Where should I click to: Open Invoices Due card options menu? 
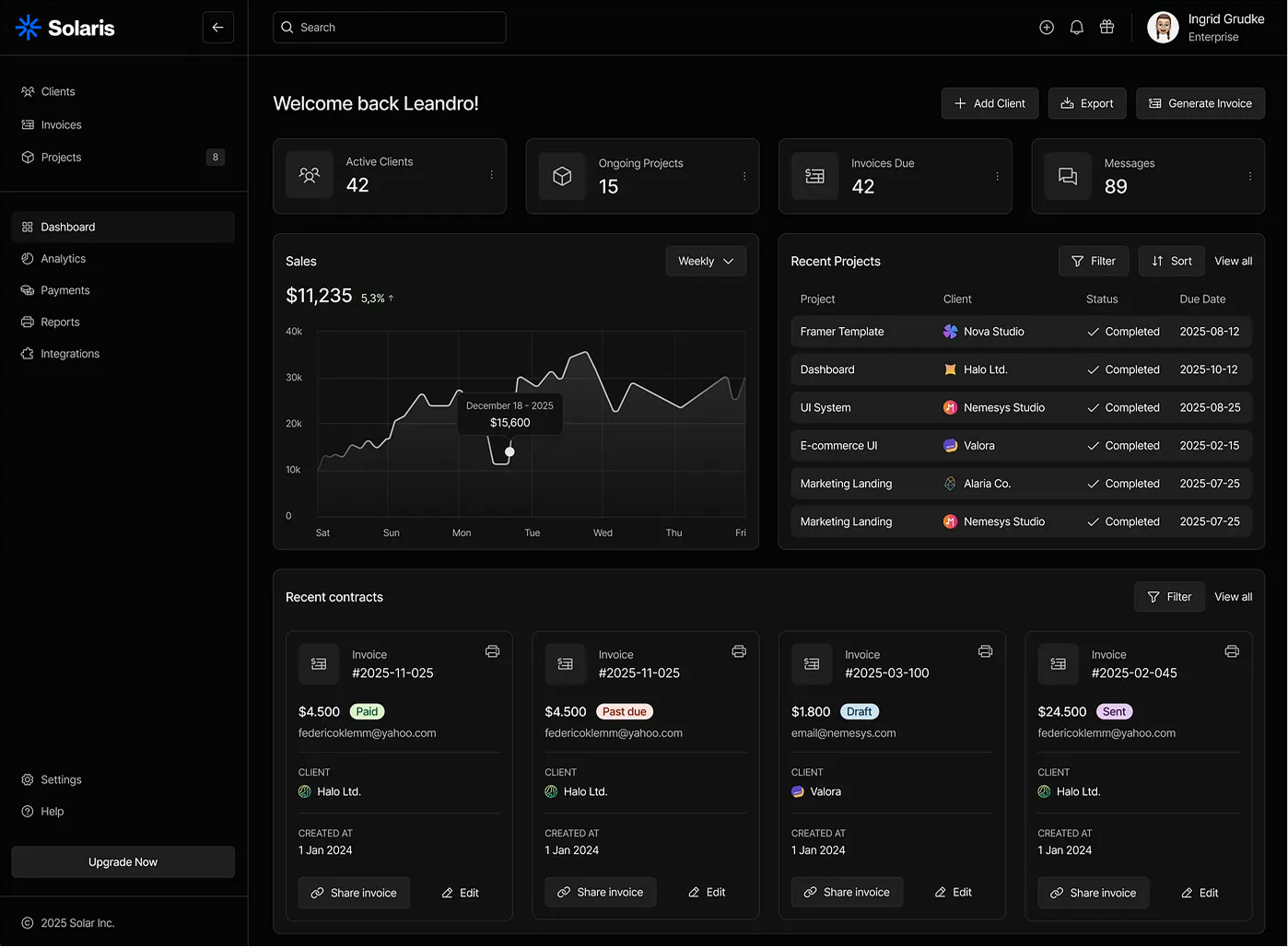coord(998,176)
